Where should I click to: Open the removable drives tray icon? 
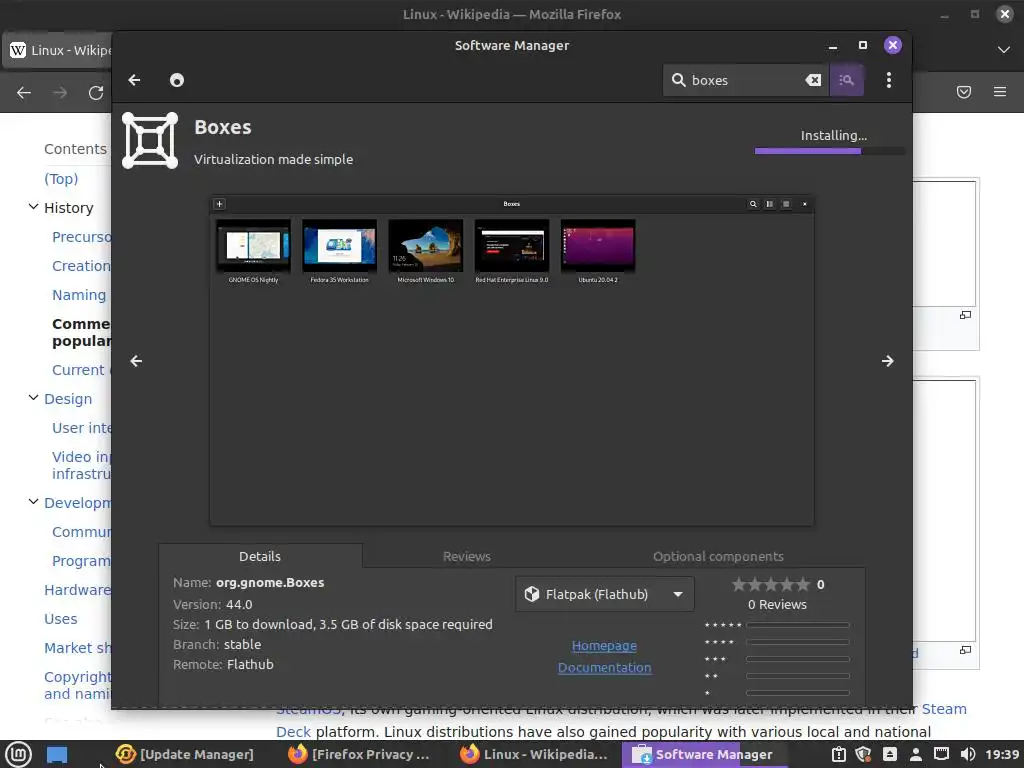tap(889, 754)
